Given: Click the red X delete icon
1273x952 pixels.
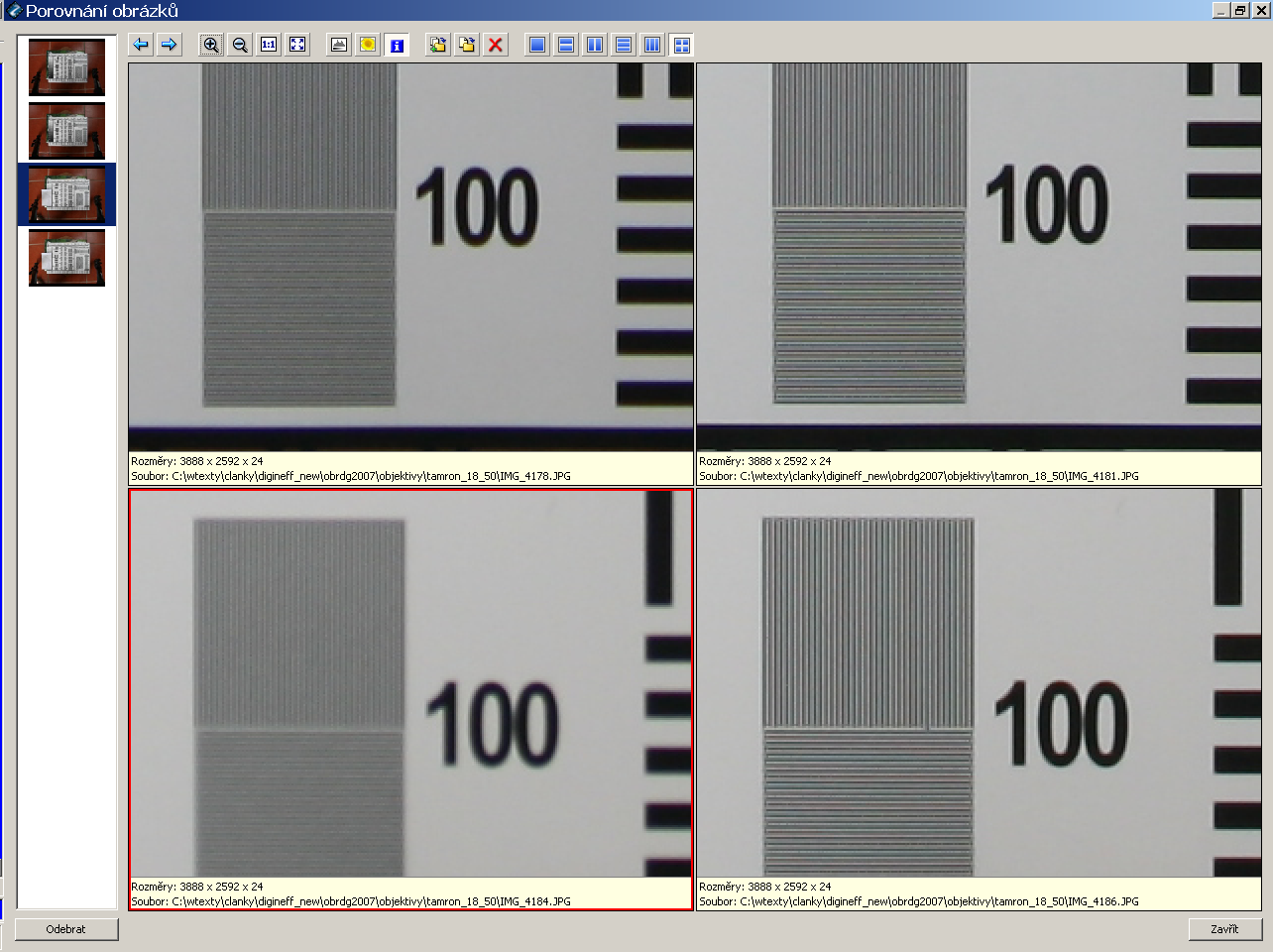Looking at the screenshot, I should pyautogui.click(x=496, y=45).
